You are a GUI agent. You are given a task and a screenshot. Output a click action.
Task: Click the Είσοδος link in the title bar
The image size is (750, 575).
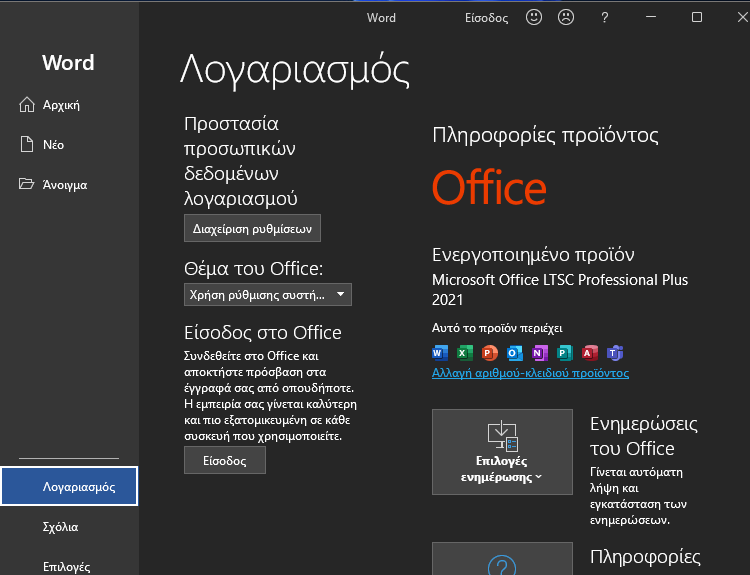coord(486,18)
